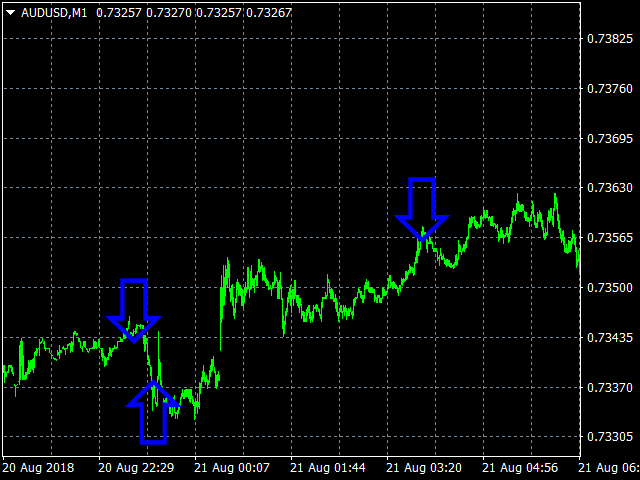Screen dimensions: 640x480
Task: Click the 0.73695 price level on axis
Action: point(611,138)
